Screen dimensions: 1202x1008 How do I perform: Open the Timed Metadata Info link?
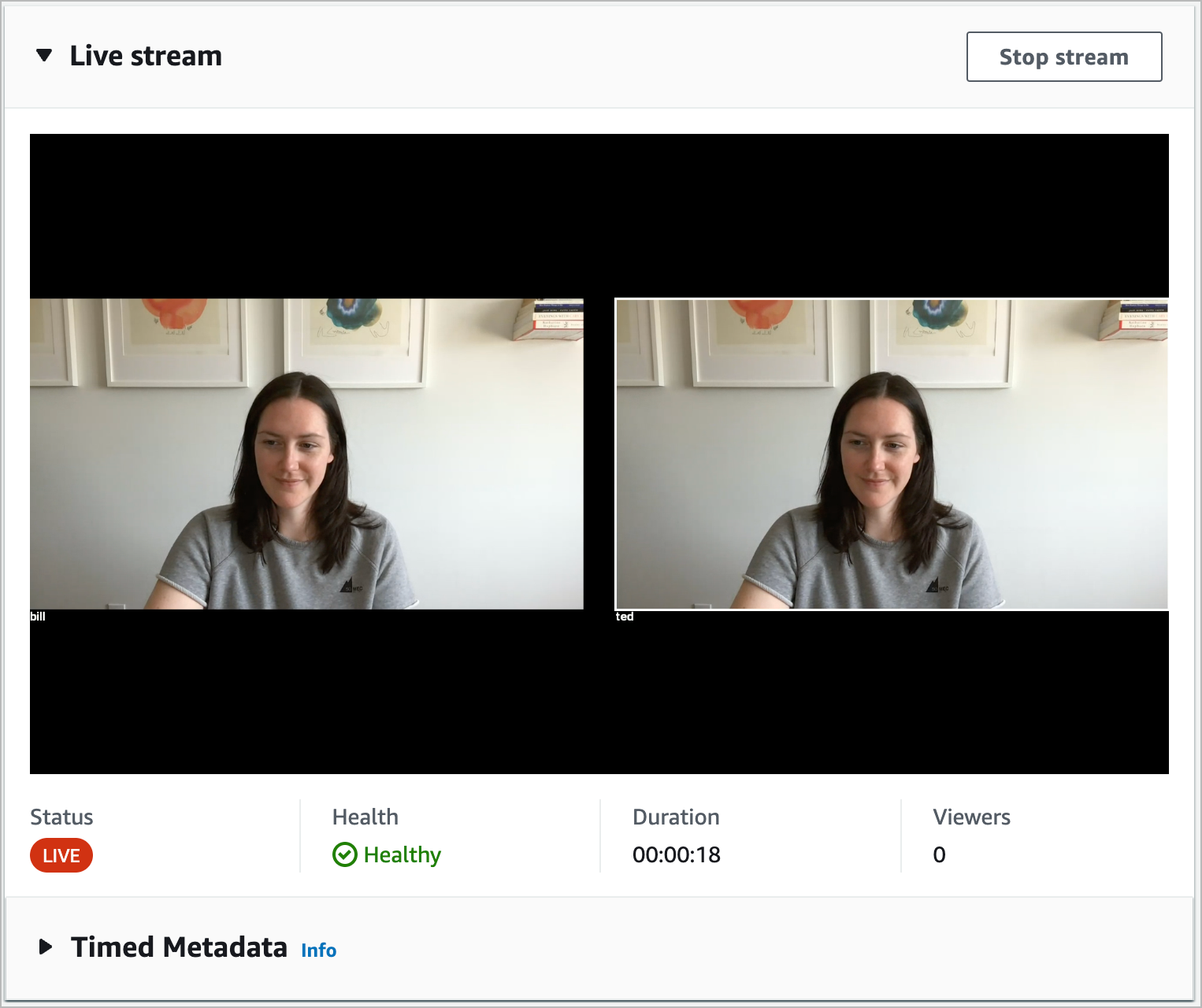[318, 951]
